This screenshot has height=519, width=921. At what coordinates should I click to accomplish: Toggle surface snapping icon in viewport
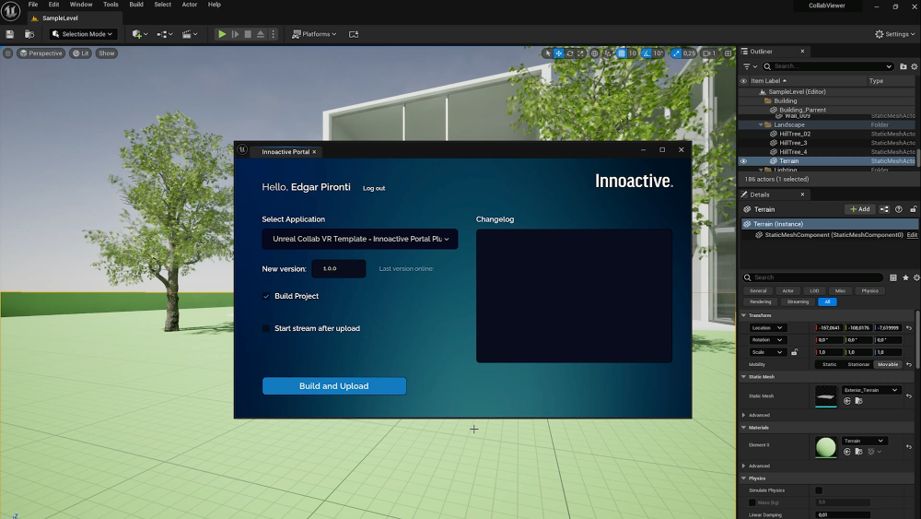(x=607, y=53)
